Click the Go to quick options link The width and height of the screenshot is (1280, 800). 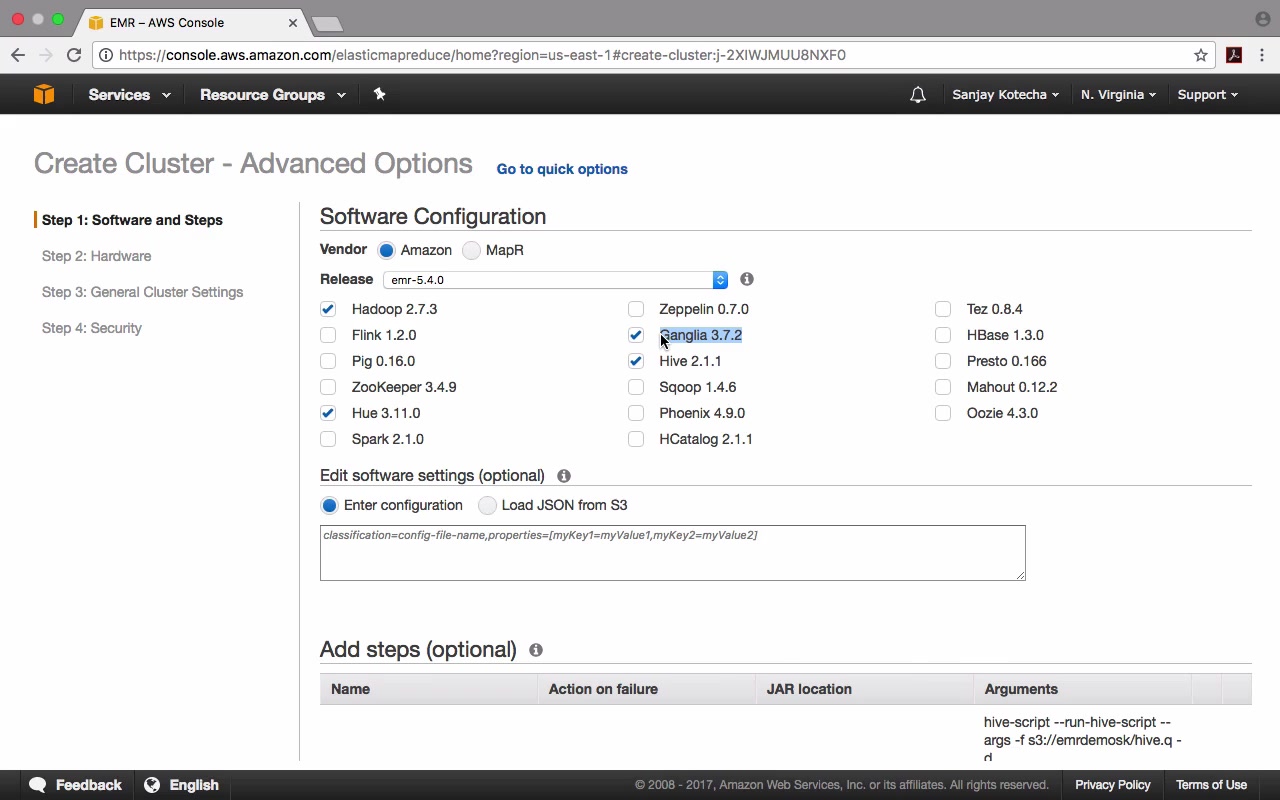click(x=562, y=169)
